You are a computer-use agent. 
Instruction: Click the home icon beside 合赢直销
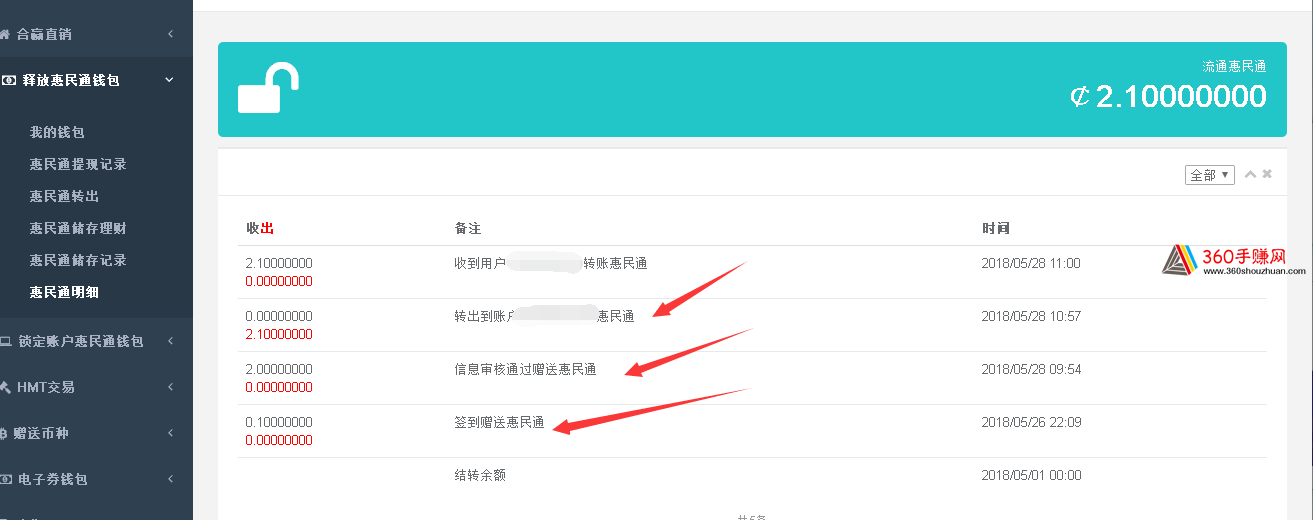[x=5, y=34]
